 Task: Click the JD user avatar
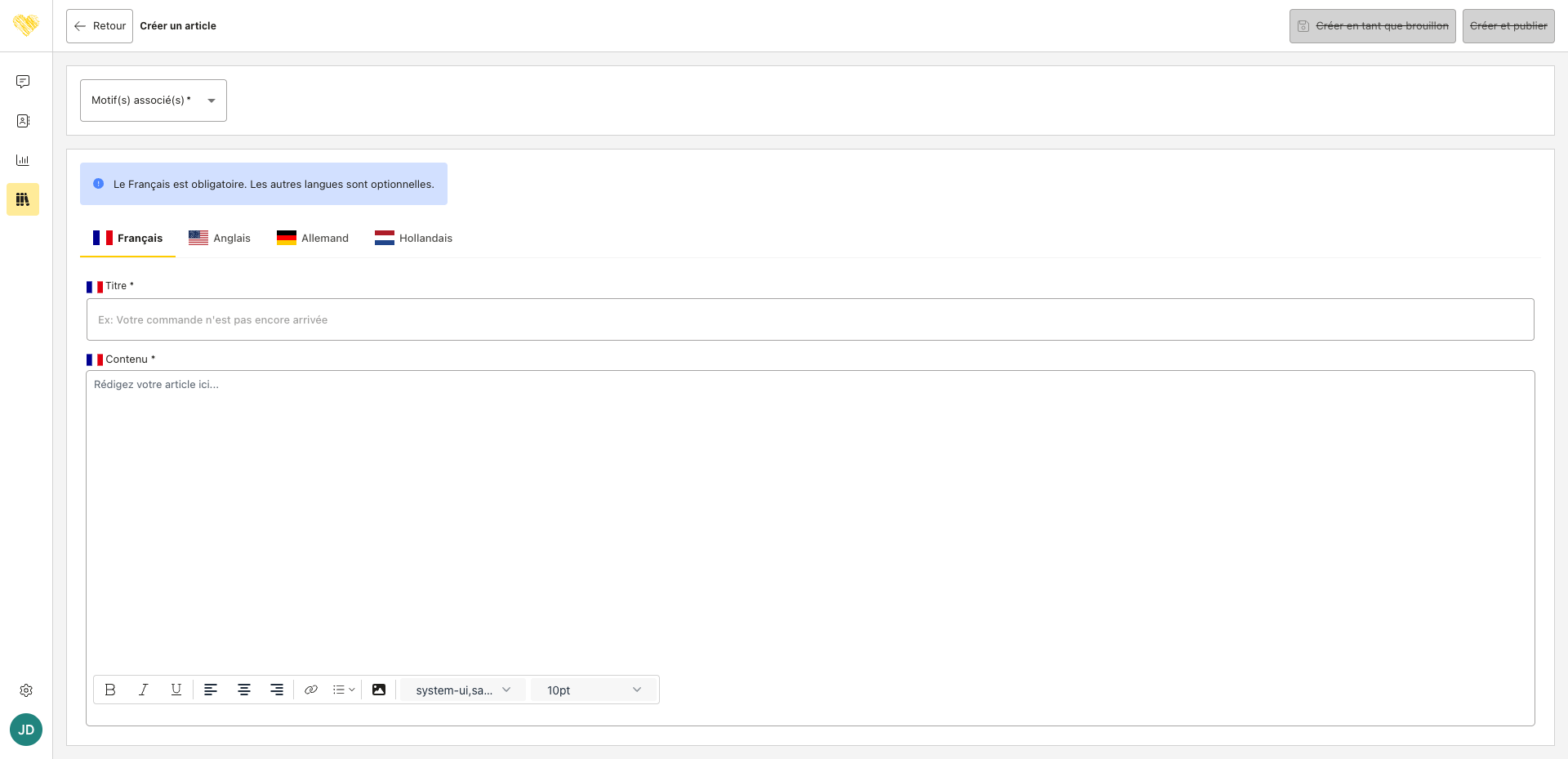click(x=26, y=730)
